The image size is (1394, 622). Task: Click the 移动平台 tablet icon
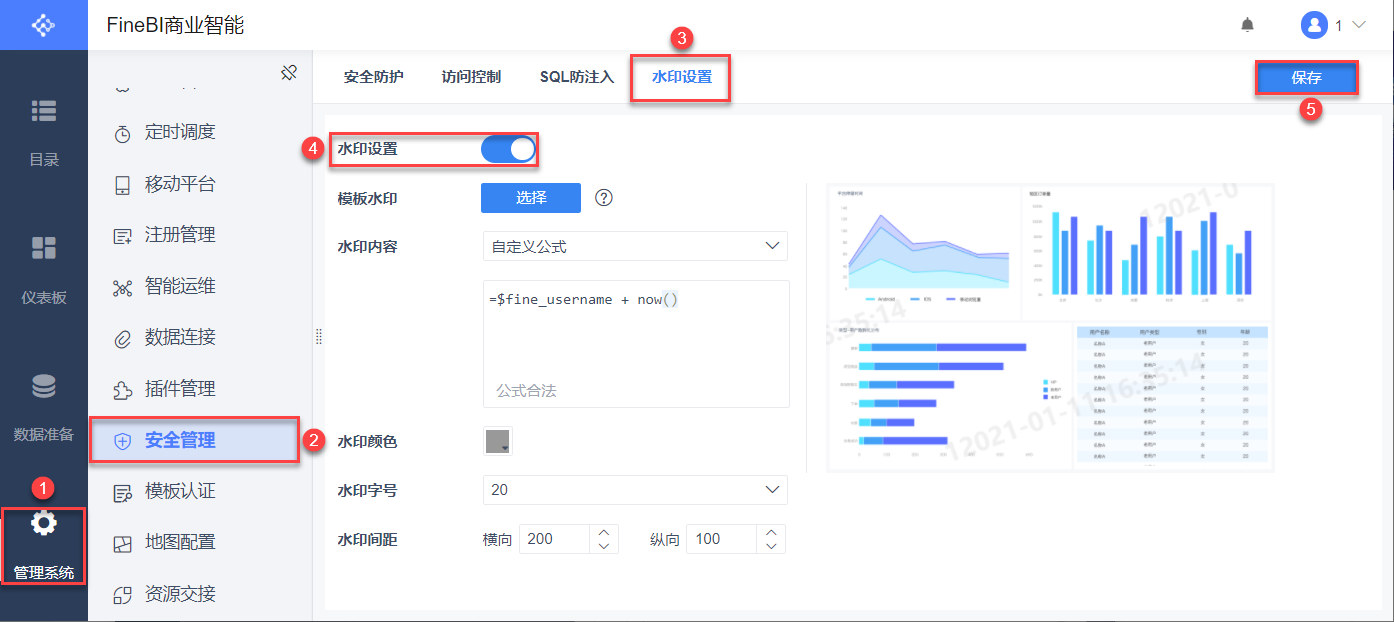(x=123, y=184)
